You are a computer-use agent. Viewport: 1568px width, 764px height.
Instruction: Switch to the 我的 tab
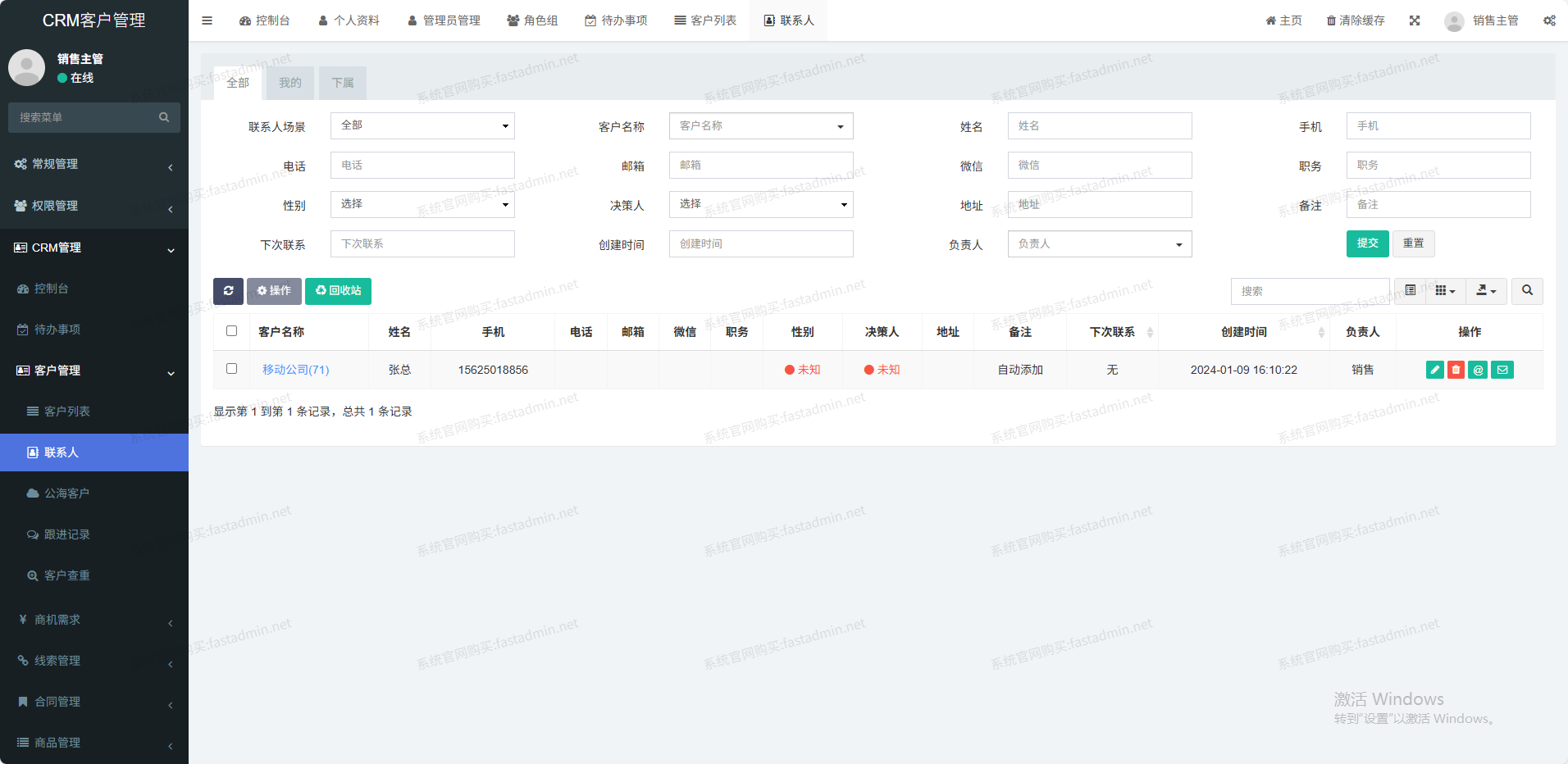(289, 83)
